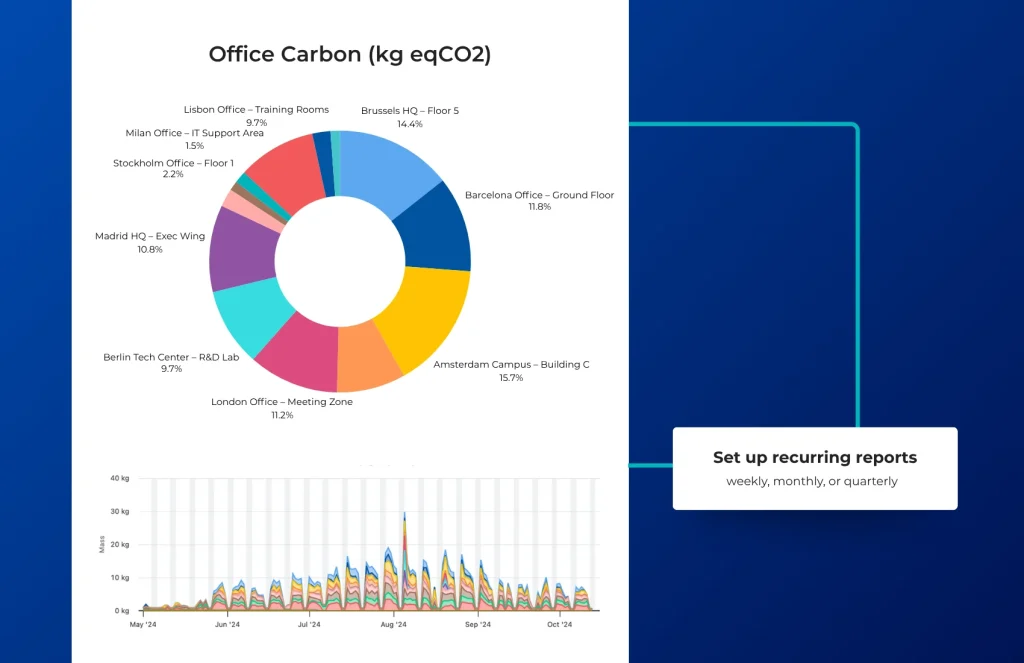Click the weekly, monthly, or quarterly text

[812, 481]
